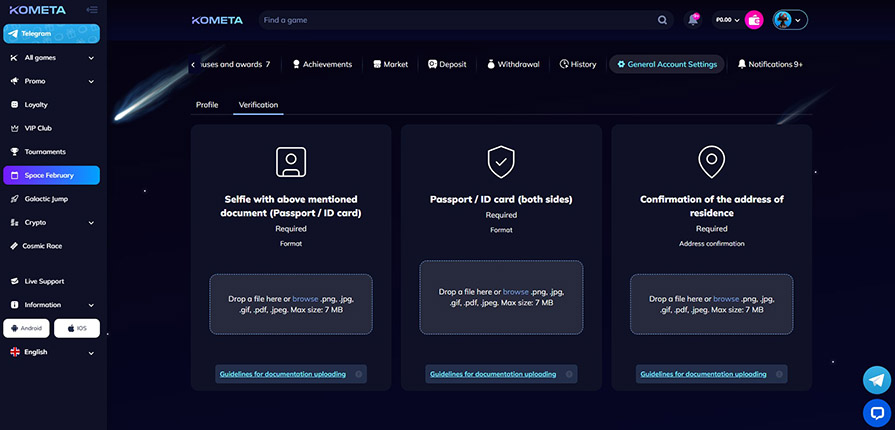The height and width of the screenshot is (430, 895).
Task: Click the location pin address icon
Action: point(712,162)
